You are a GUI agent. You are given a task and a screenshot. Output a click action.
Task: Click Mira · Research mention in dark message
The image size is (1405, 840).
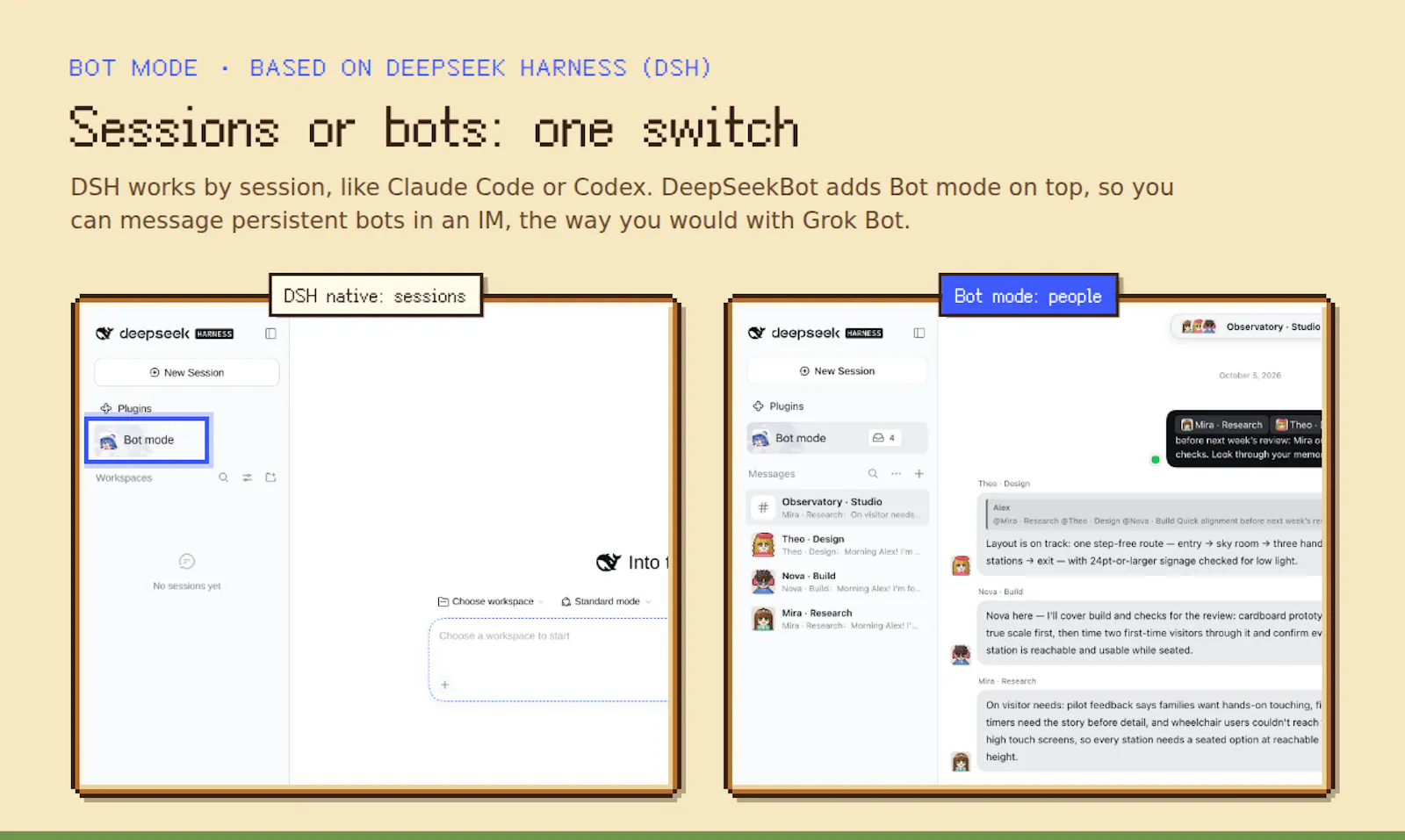pyautogui.click(x=1221, y=425)
